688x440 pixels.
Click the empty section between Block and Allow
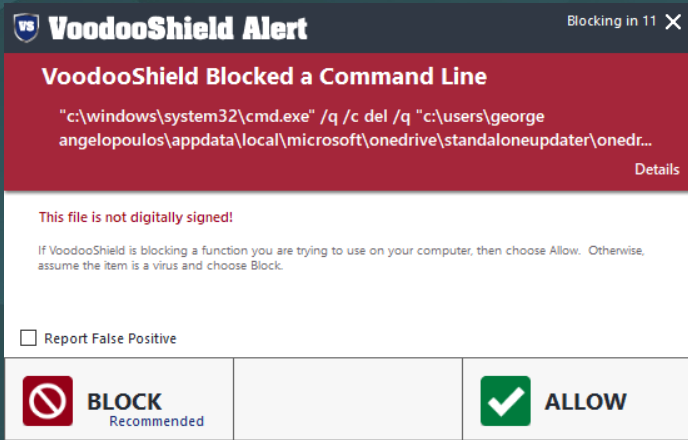pyautogui.click(x=347, y=400)
